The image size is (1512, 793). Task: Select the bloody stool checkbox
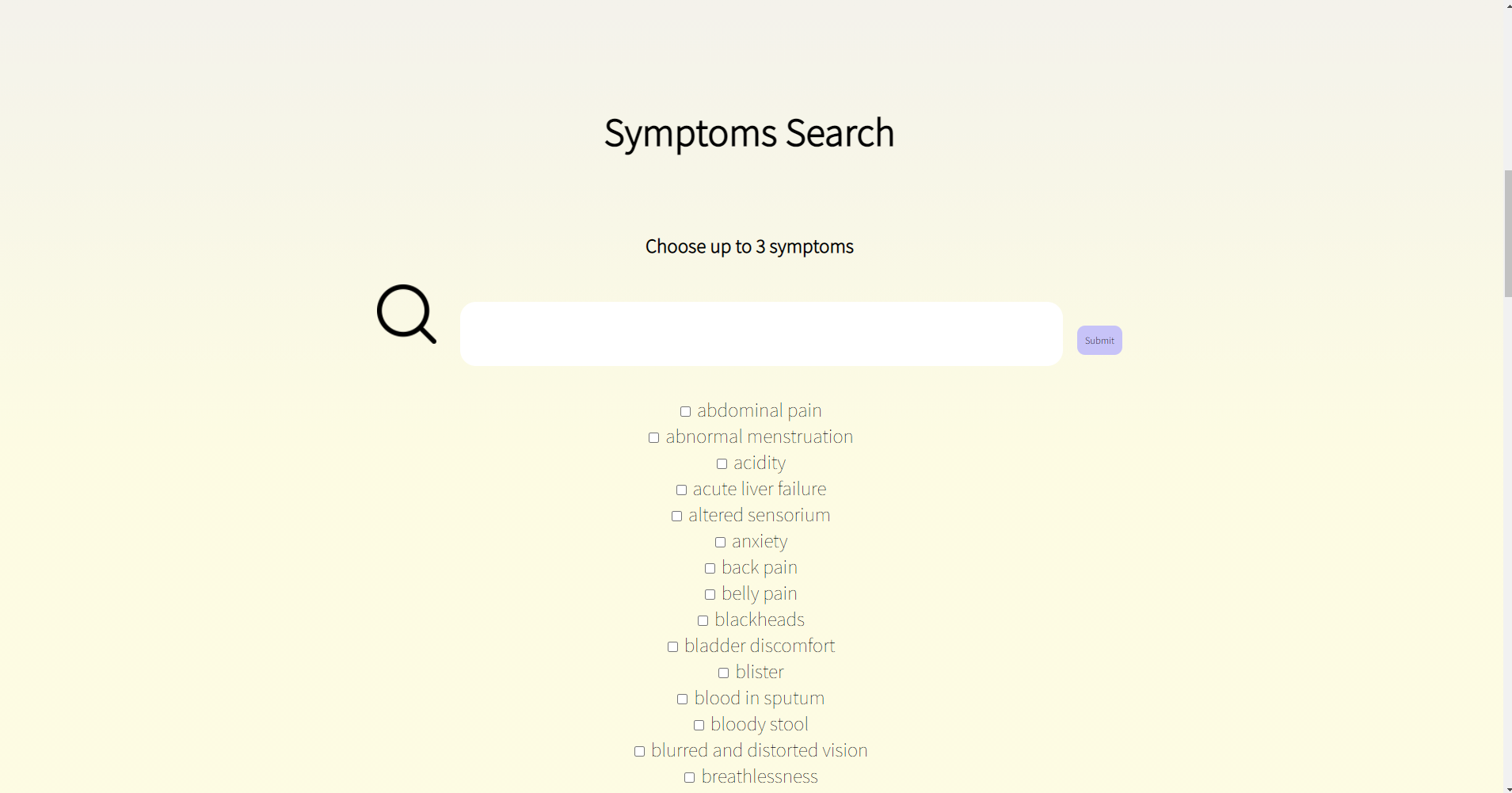pyautogui.click(x=699, y=725)
